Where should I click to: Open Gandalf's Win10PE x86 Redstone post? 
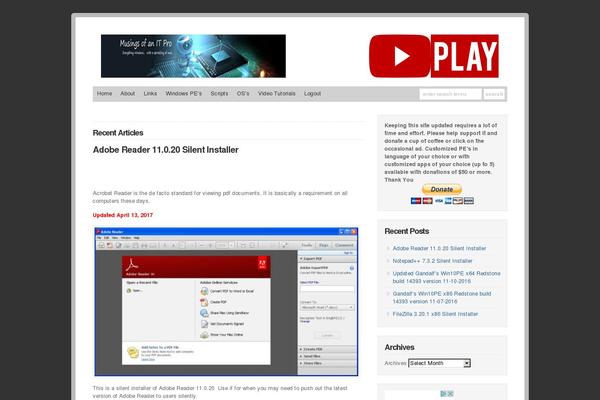[x=442, y=297]
